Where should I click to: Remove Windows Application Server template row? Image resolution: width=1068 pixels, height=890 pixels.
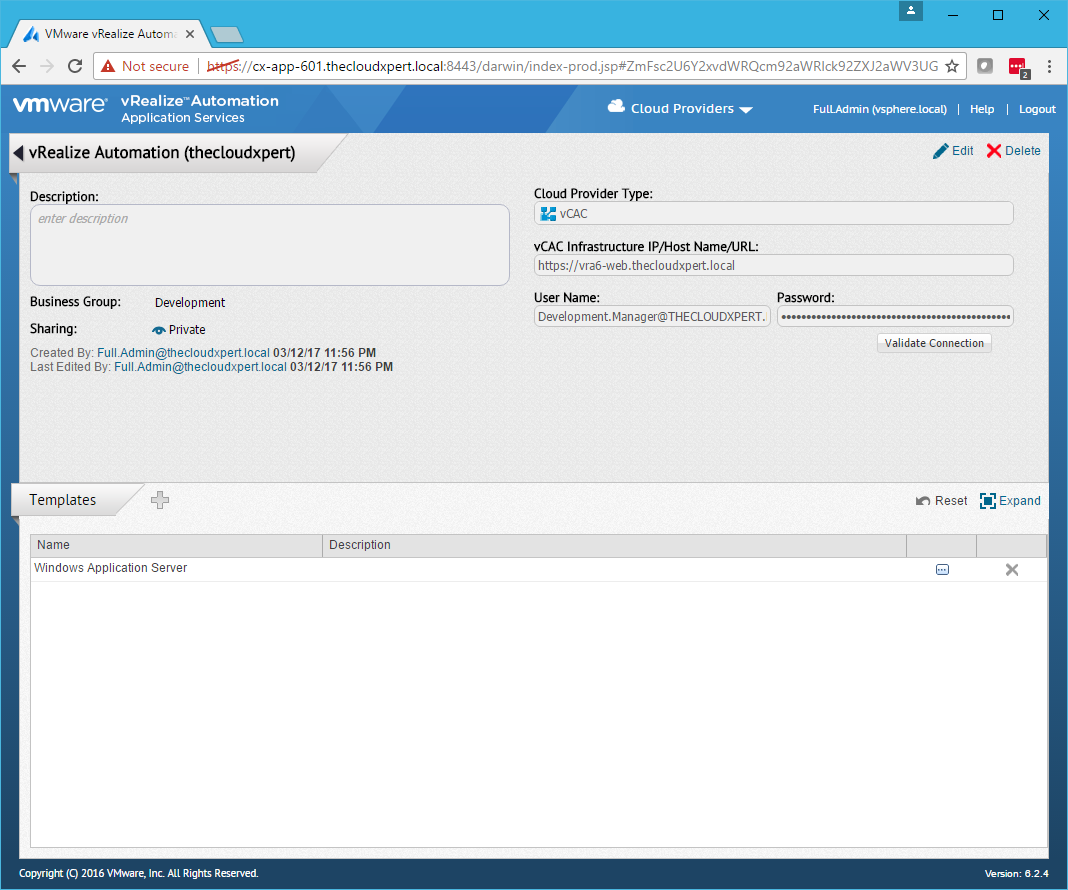[x=1011, y=570]
